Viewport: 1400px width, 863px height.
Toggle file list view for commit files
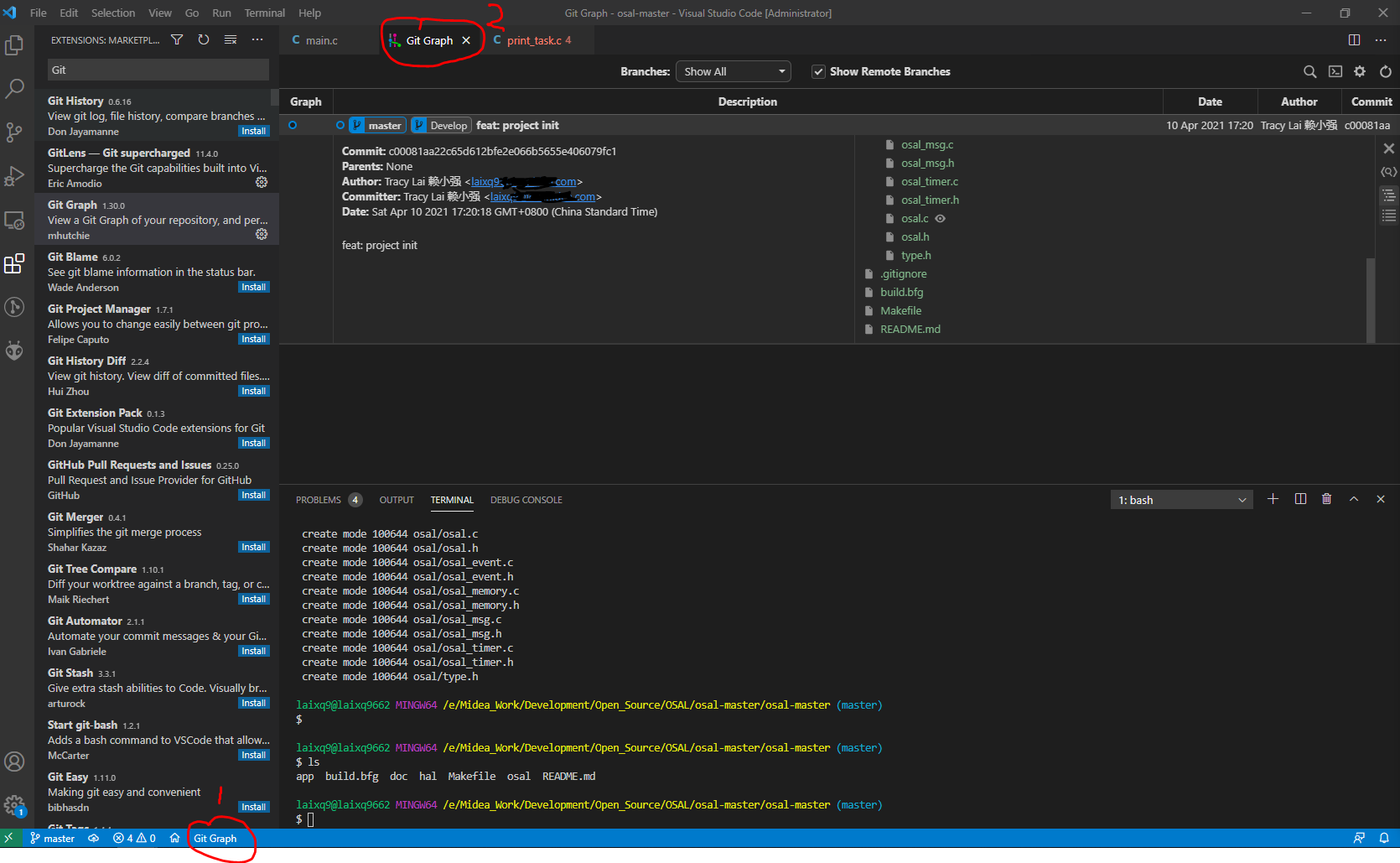(x=1389, y=216)
